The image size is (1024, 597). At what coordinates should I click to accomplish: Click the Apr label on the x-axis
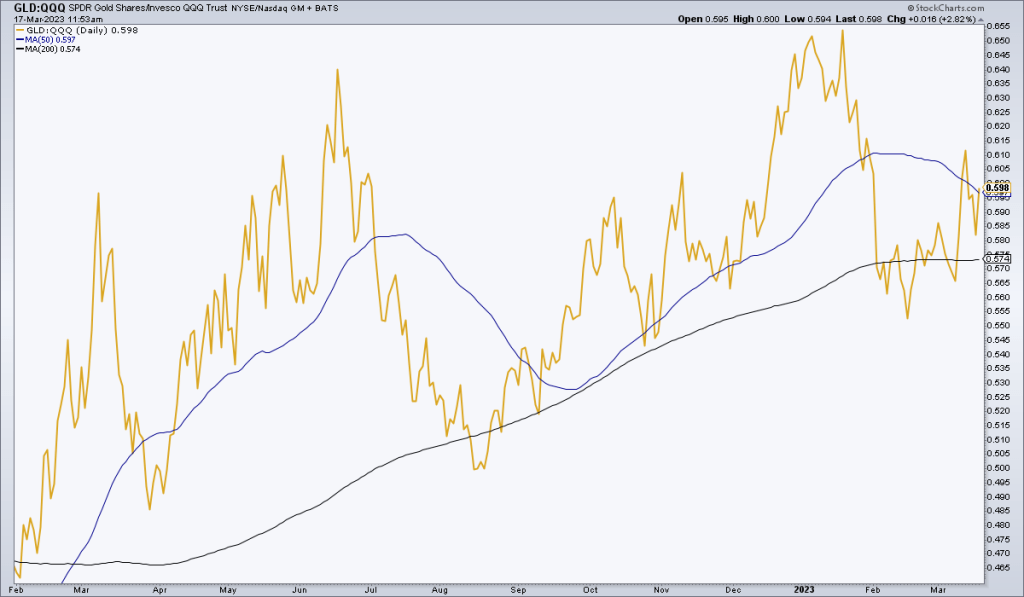pos(159,590)
